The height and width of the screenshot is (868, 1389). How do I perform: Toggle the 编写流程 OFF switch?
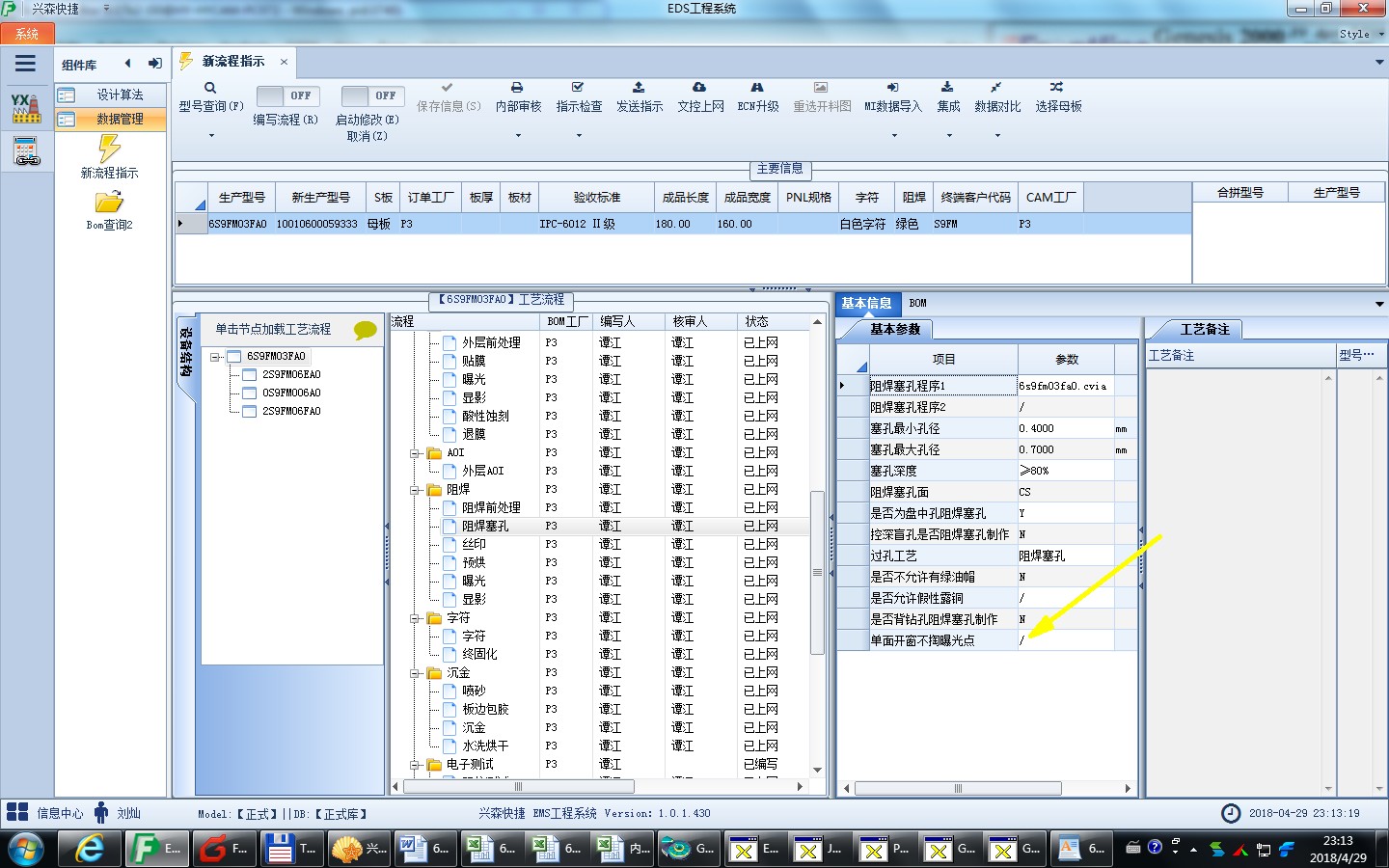pos(286,95)
